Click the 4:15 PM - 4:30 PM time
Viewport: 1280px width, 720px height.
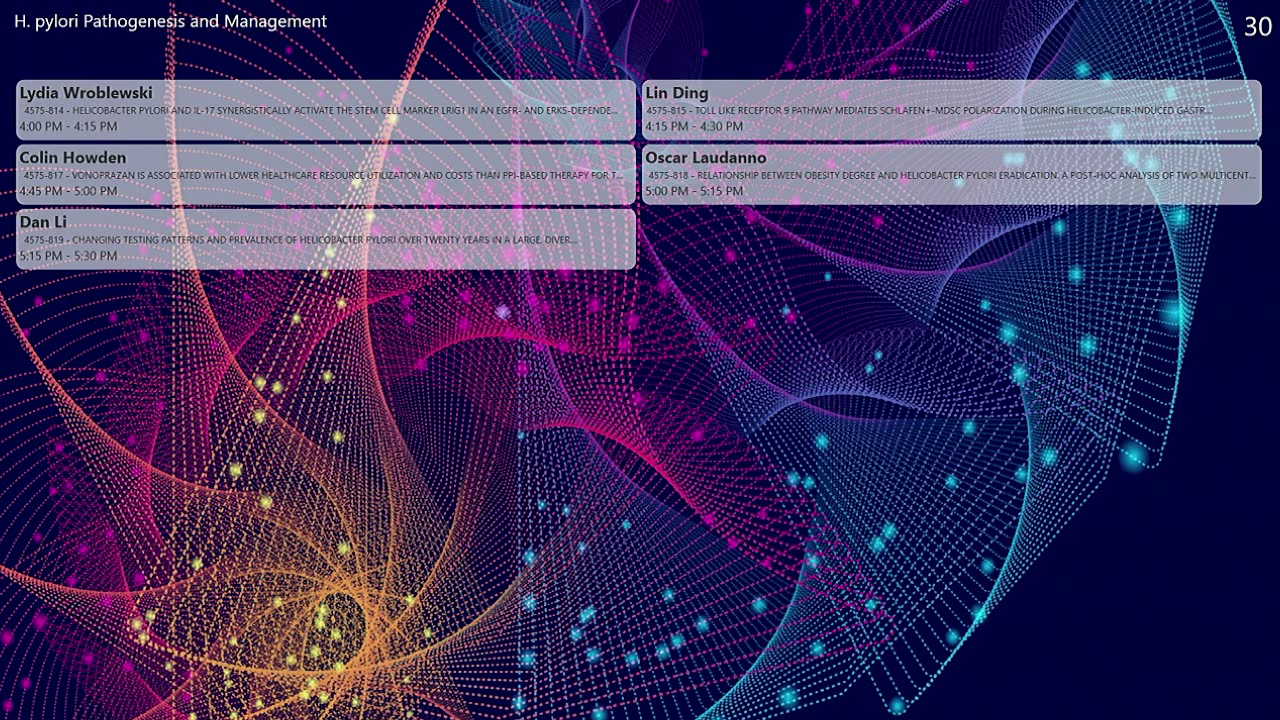click(694, 127)
